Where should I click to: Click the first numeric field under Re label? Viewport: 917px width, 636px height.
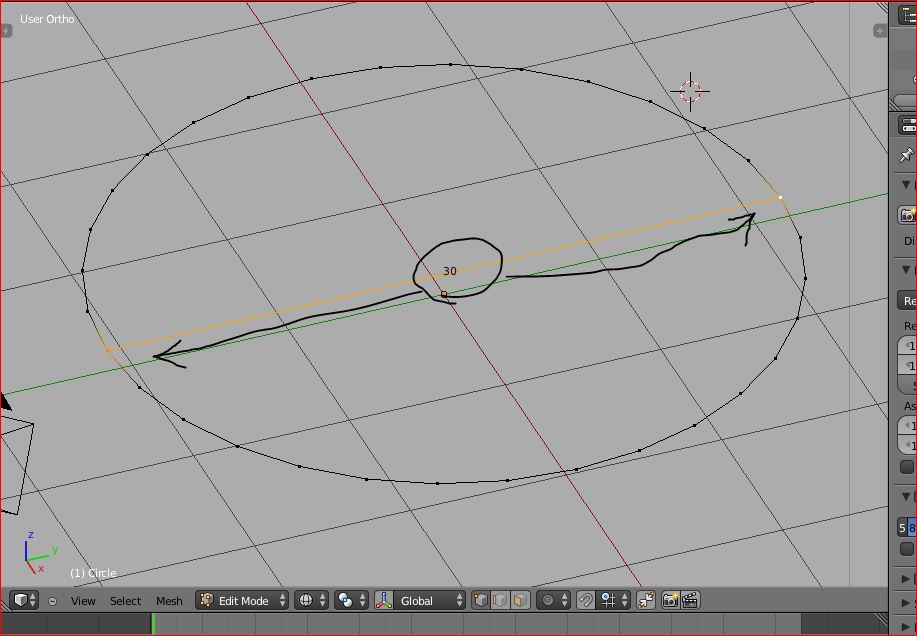(908, 345)
